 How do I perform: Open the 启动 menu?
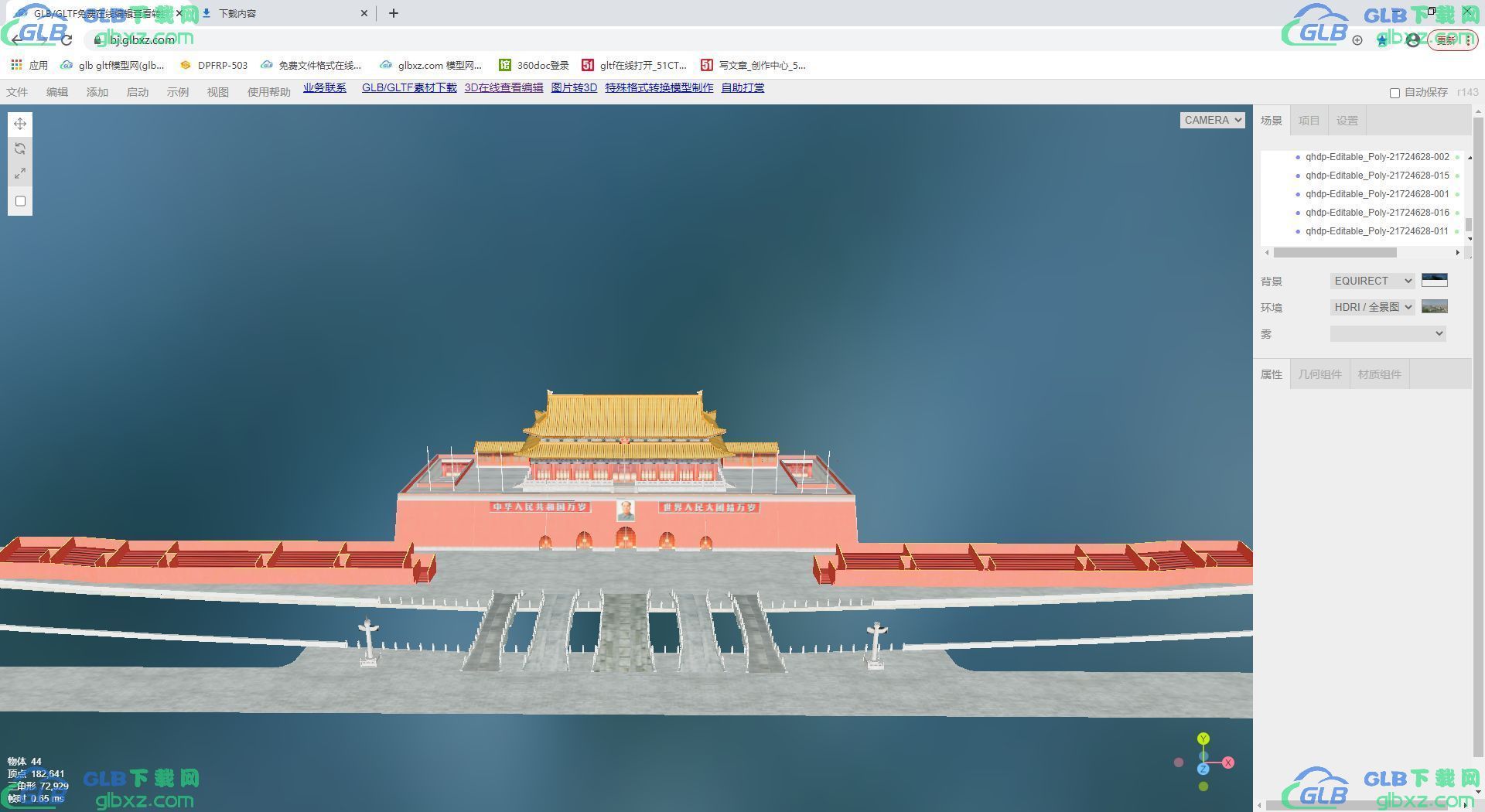138,92
